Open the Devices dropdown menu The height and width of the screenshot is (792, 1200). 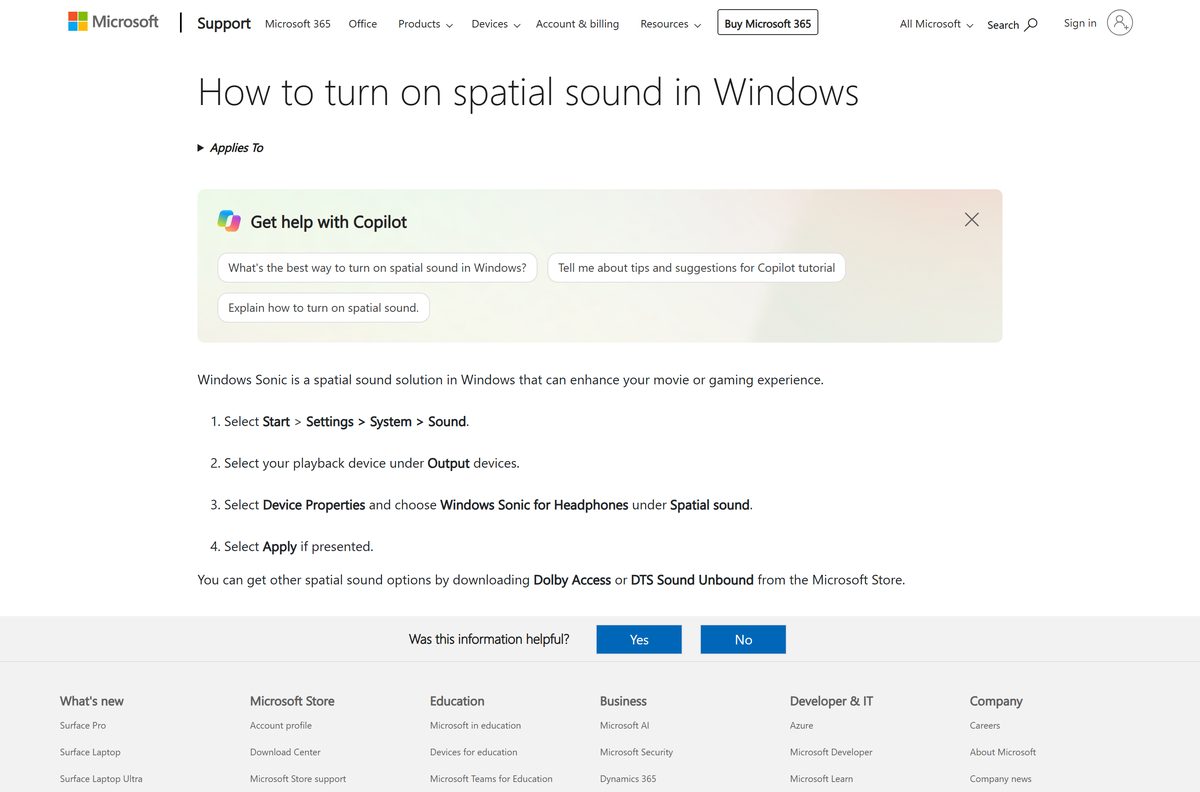pos(496,24)
